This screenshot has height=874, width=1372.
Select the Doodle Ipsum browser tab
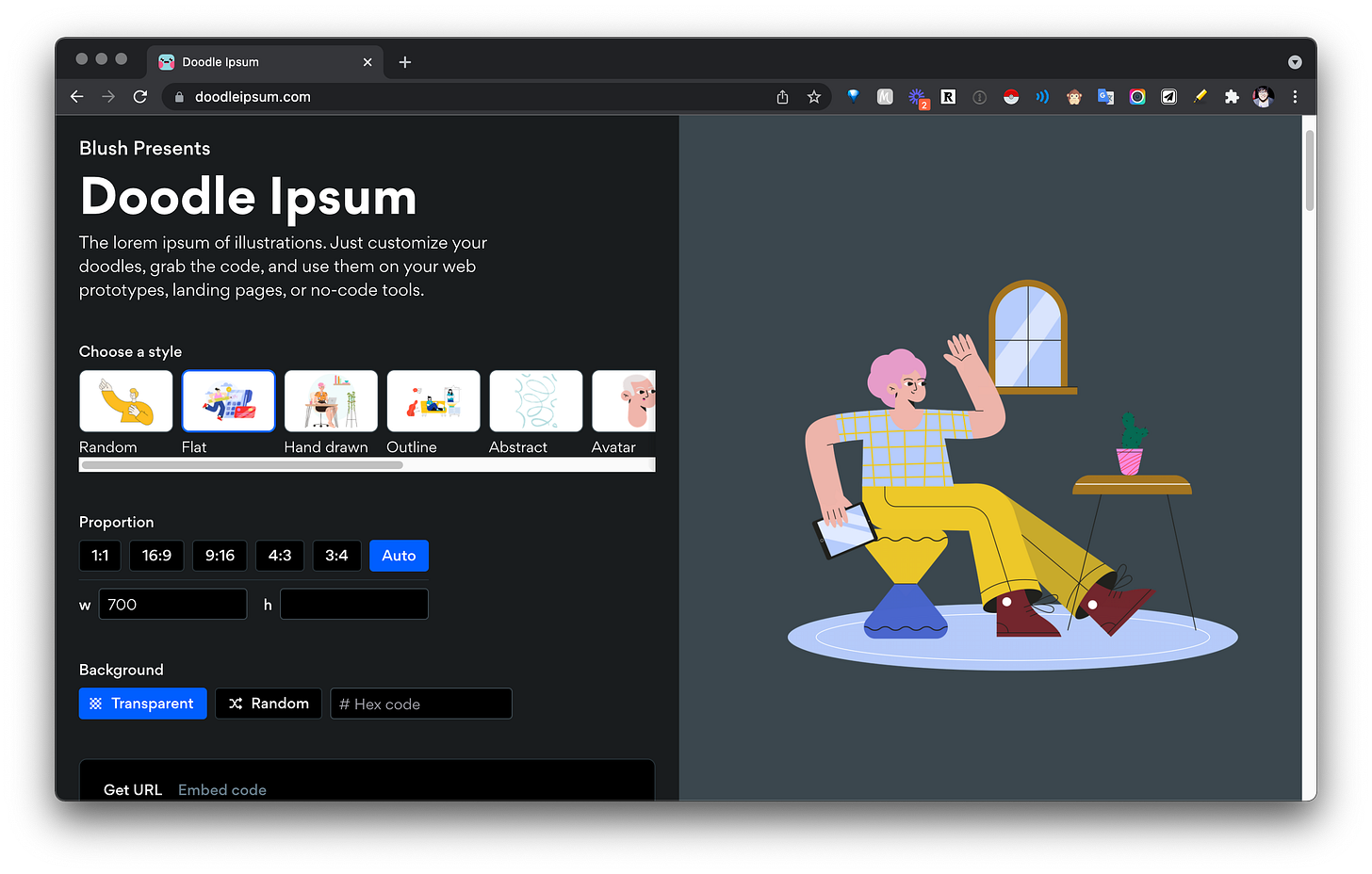pyautogui.click(x=266, y=62)
